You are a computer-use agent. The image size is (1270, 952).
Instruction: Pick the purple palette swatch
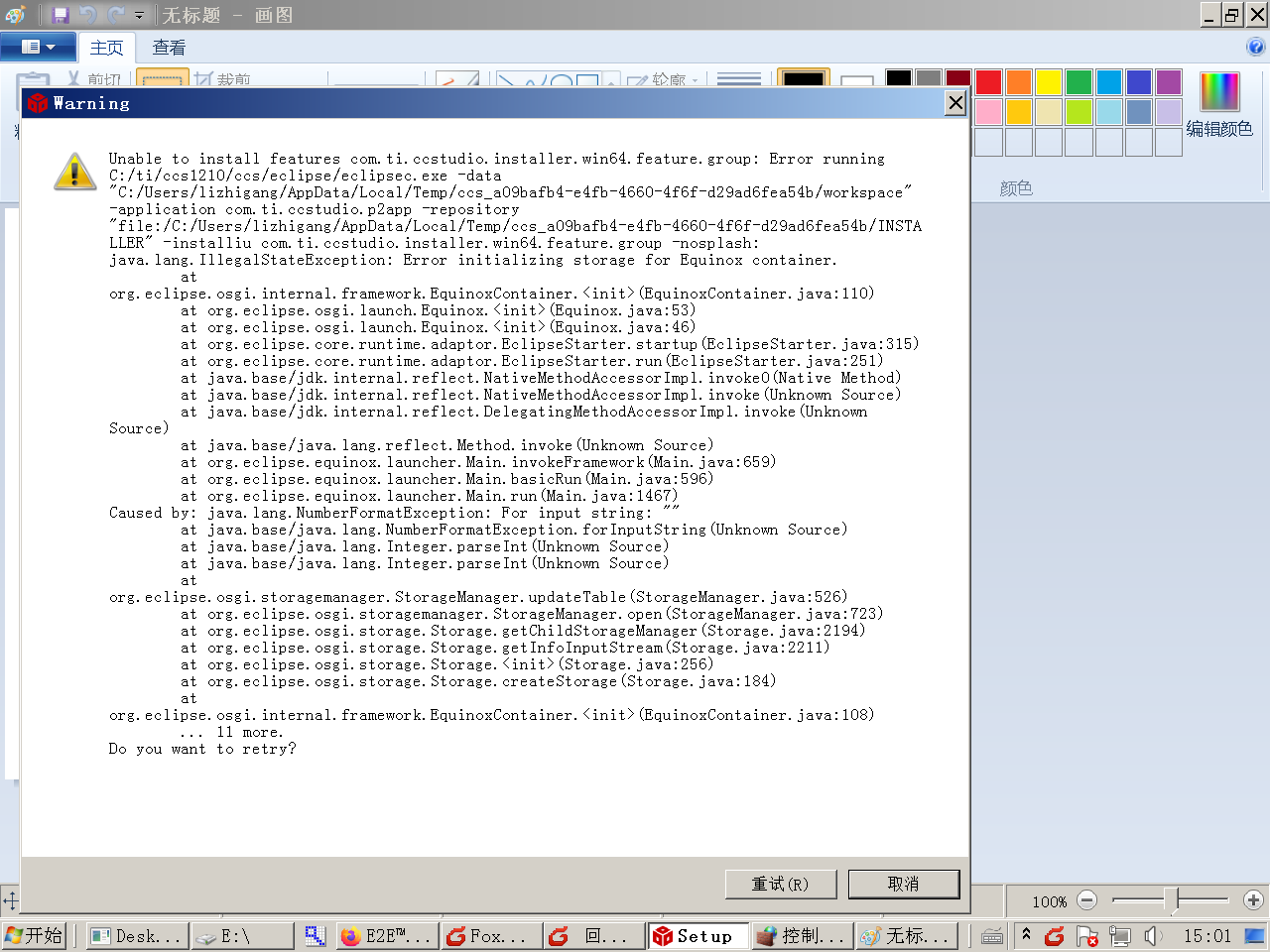[x=1169, y=82]
